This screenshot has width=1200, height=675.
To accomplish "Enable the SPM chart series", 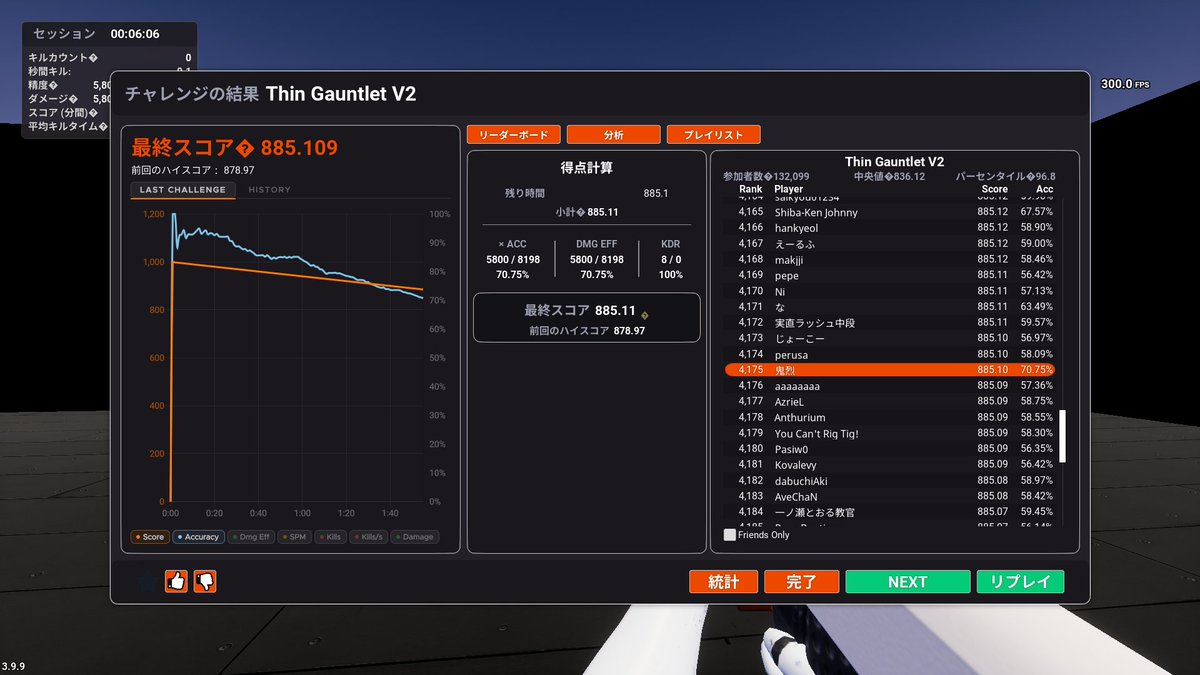I will (x=294, y=537).
